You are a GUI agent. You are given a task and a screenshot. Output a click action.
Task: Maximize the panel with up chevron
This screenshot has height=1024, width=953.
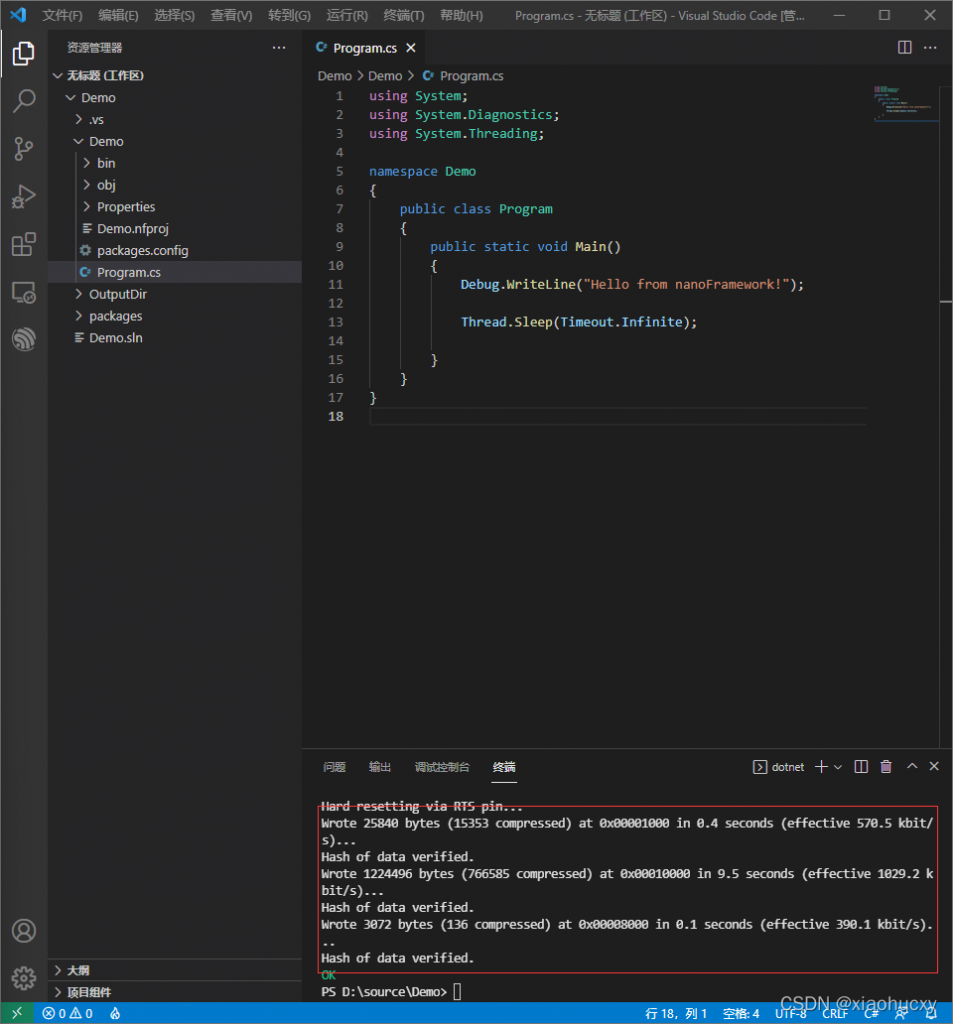912,767
